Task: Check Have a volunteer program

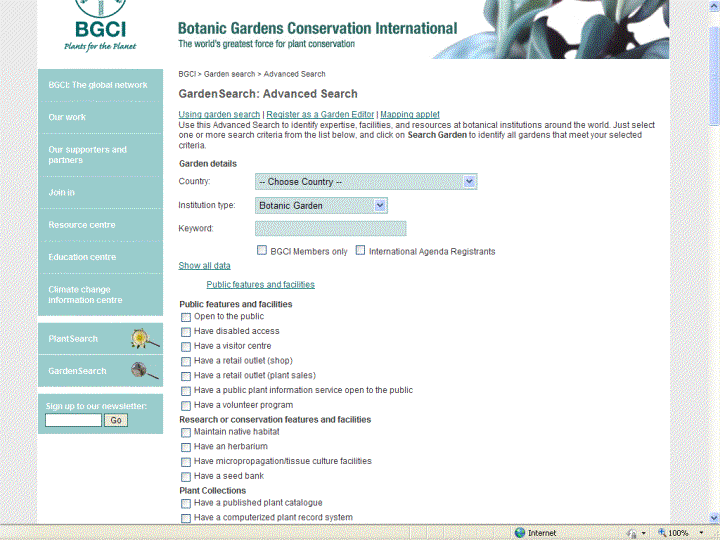Action: 186,406
